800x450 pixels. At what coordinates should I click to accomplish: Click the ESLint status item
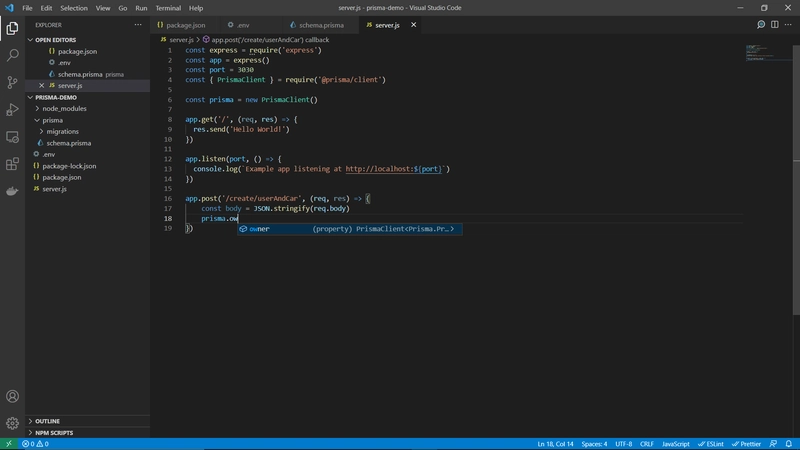(711, 444)
